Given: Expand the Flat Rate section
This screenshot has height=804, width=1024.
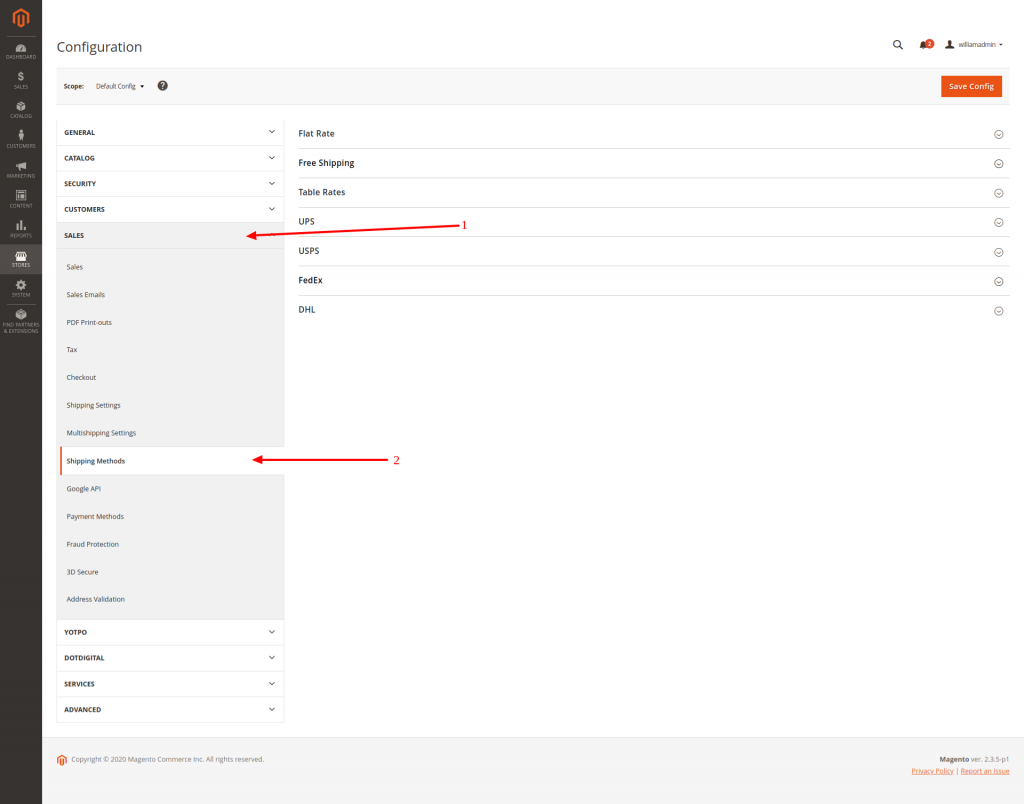Looking at the screenshot, I should coord(998,134).
